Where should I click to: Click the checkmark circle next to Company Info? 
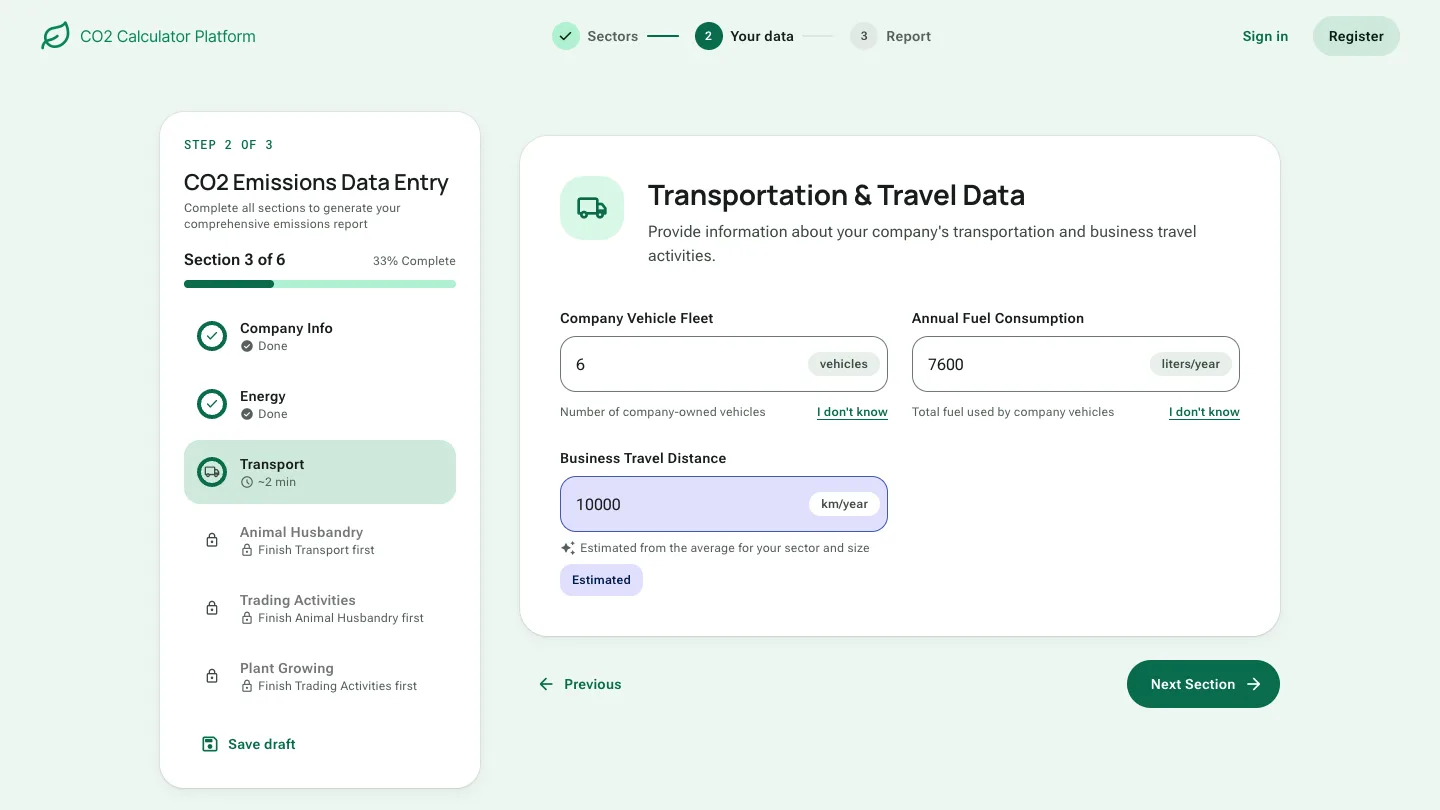(212, 336)
